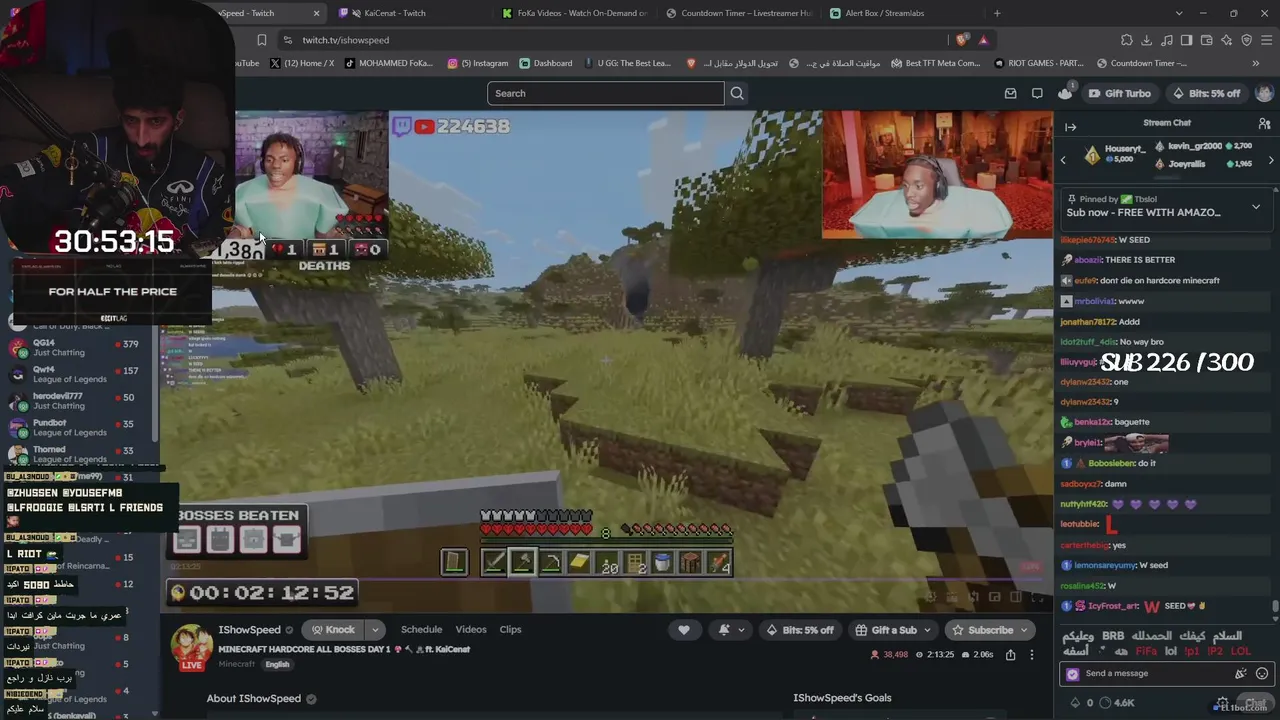Show hidden bookmarks overflow chevron
The image size is (1280, 720).
[x=1256, y=63]
